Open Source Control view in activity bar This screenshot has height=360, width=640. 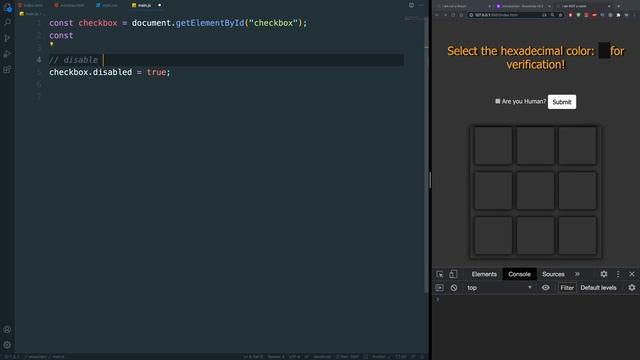point(7,38)
